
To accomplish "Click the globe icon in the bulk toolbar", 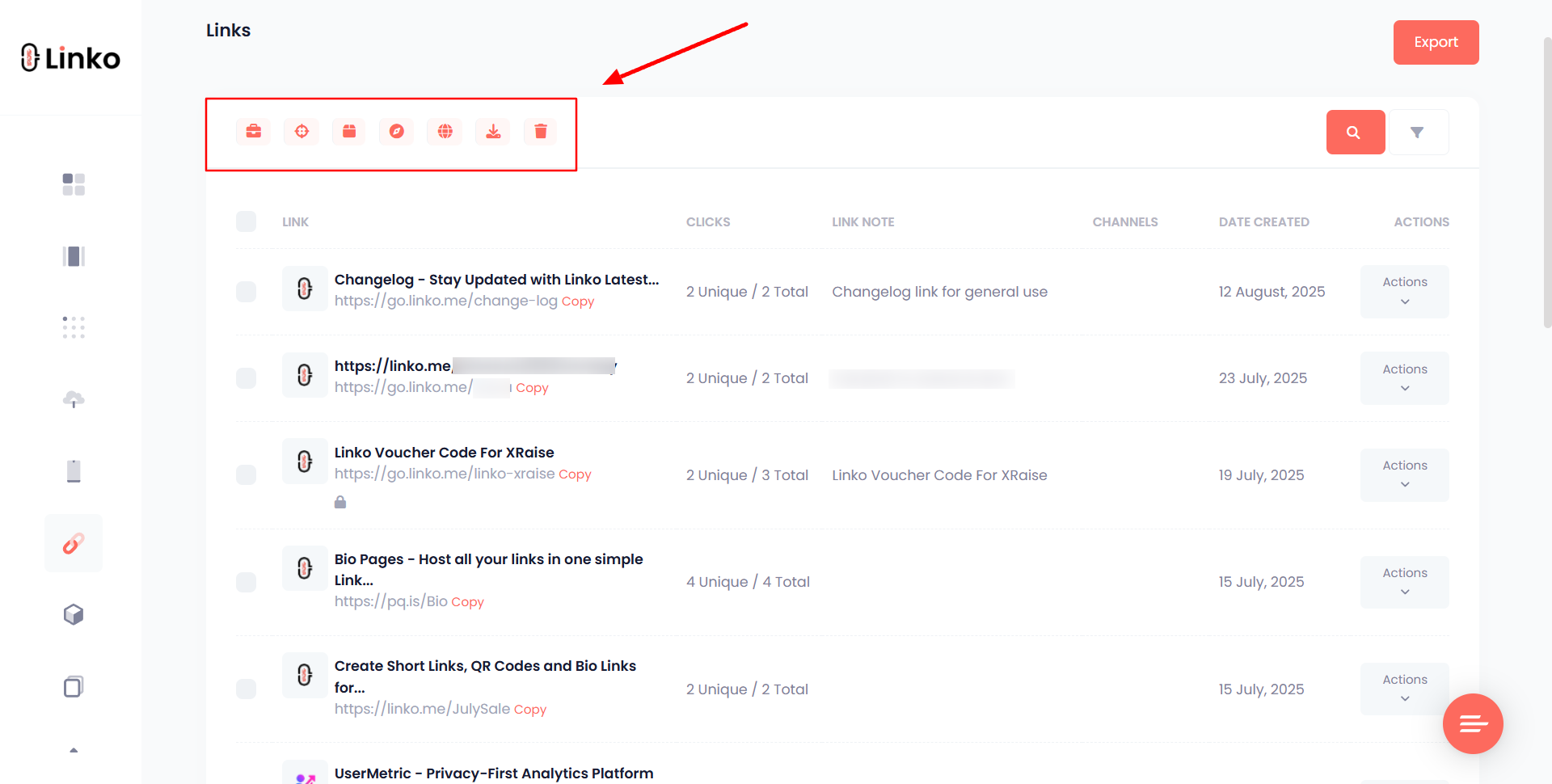I will (x=445, y=131).
